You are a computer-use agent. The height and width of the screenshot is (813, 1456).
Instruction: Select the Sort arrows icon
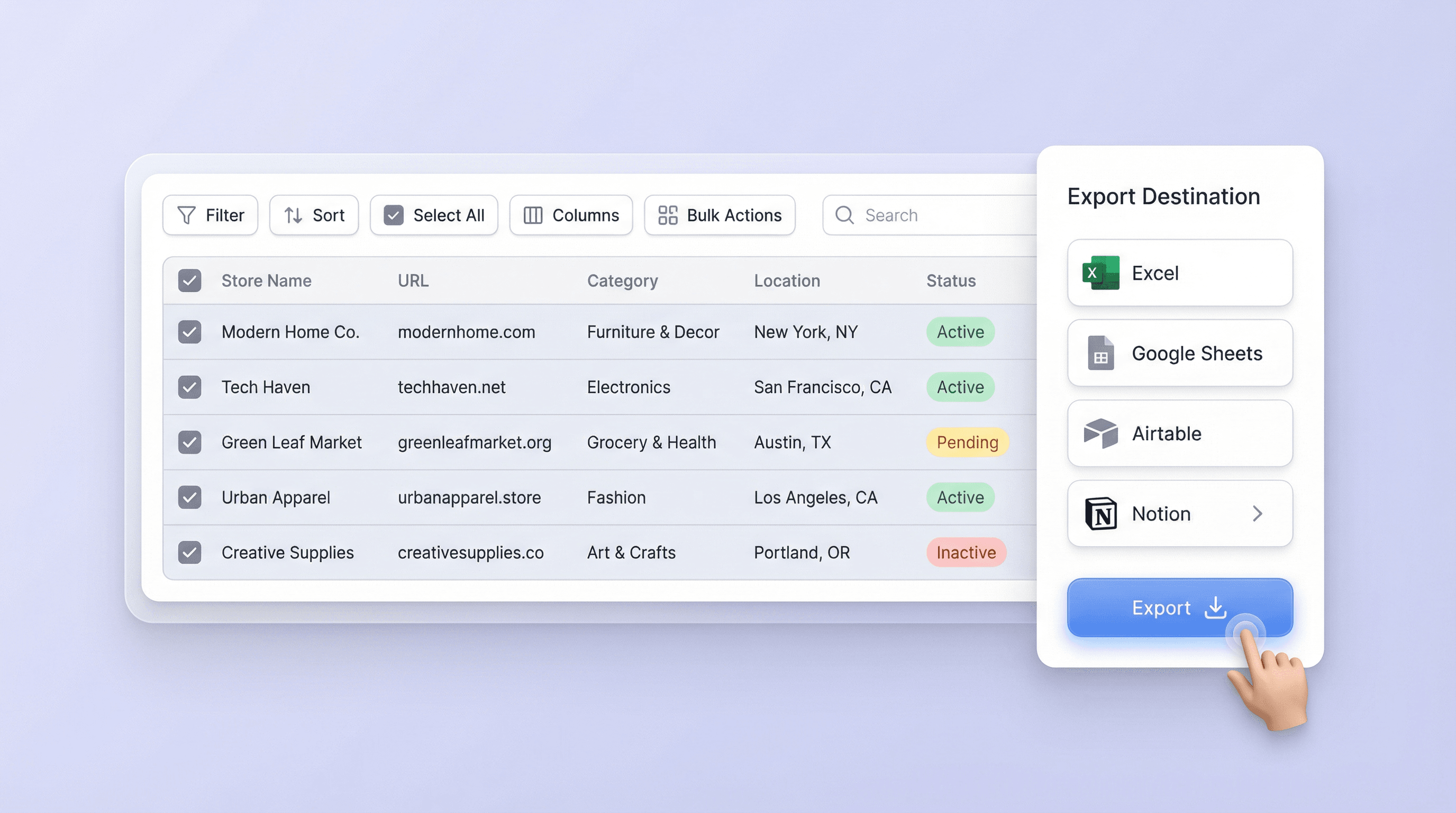point(293,215)
